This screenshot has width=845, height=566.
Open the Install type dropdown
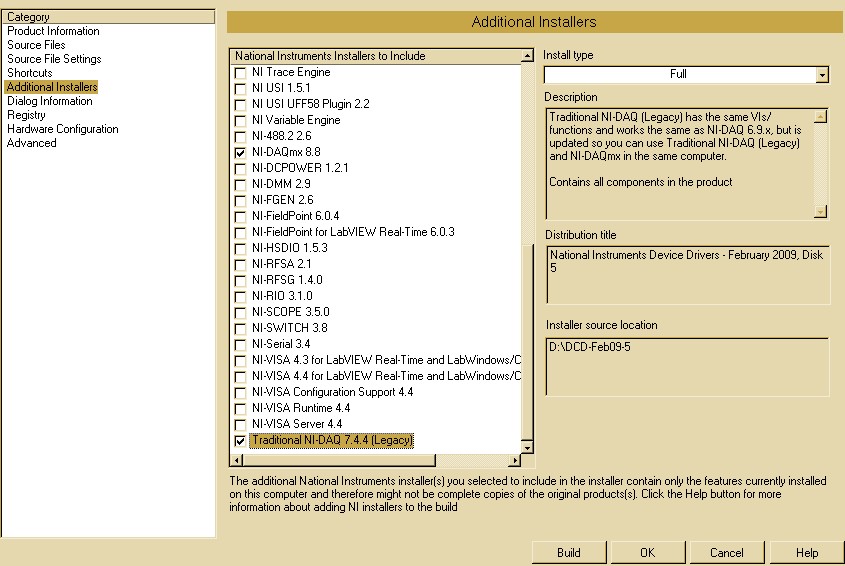click(x=822, y=75)
